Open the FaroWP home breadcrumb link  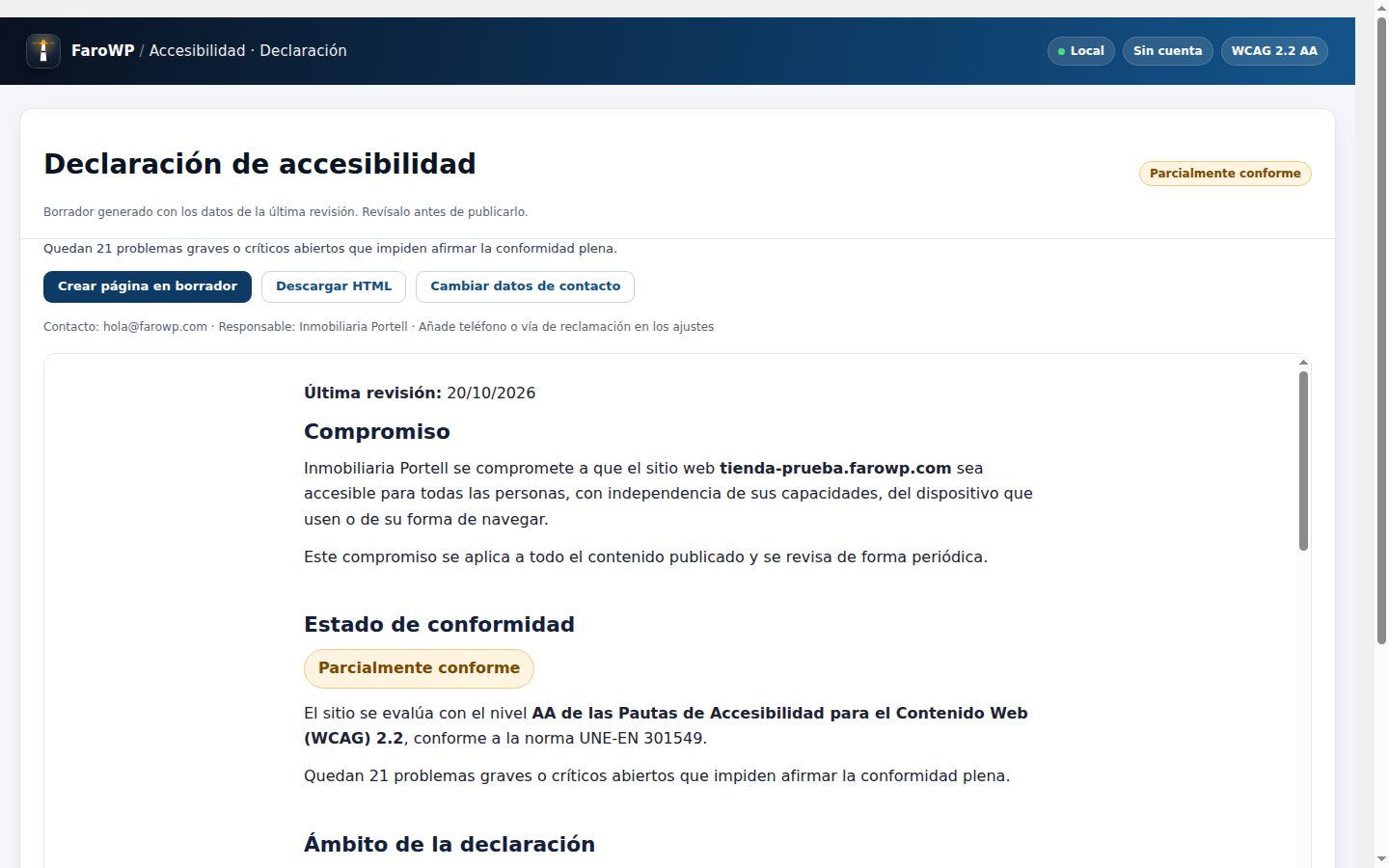(x=102, y=51)
